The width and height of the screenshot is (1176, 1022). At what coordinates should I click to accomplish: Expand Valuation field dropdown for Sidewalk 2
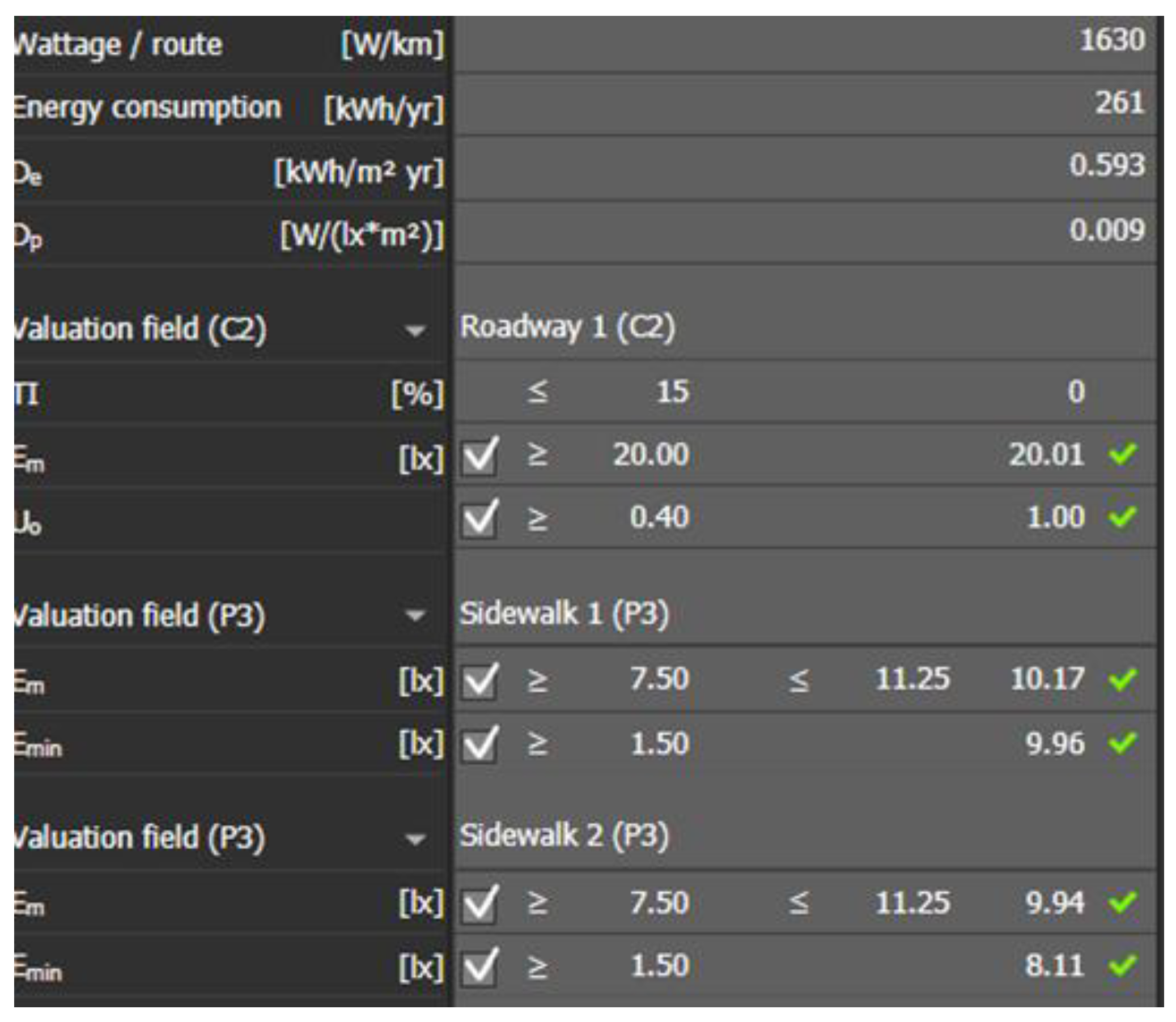click(x=415, y=838)
